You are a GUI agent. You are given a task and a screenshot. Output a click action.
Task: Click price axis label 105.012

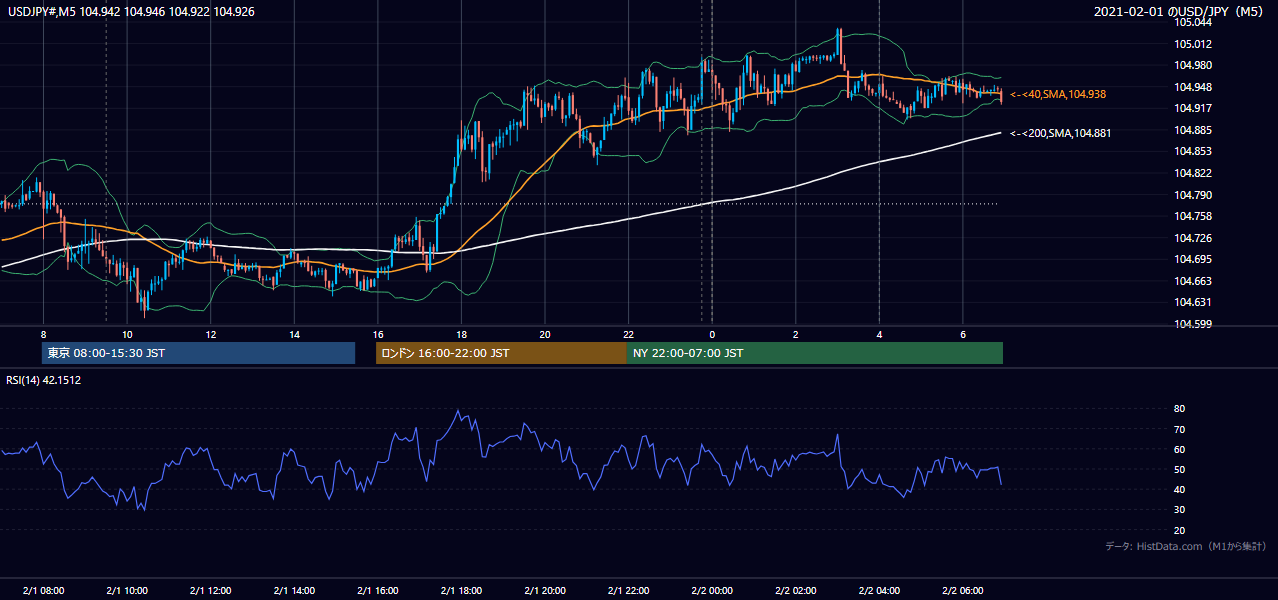(x=1192, y=44)
